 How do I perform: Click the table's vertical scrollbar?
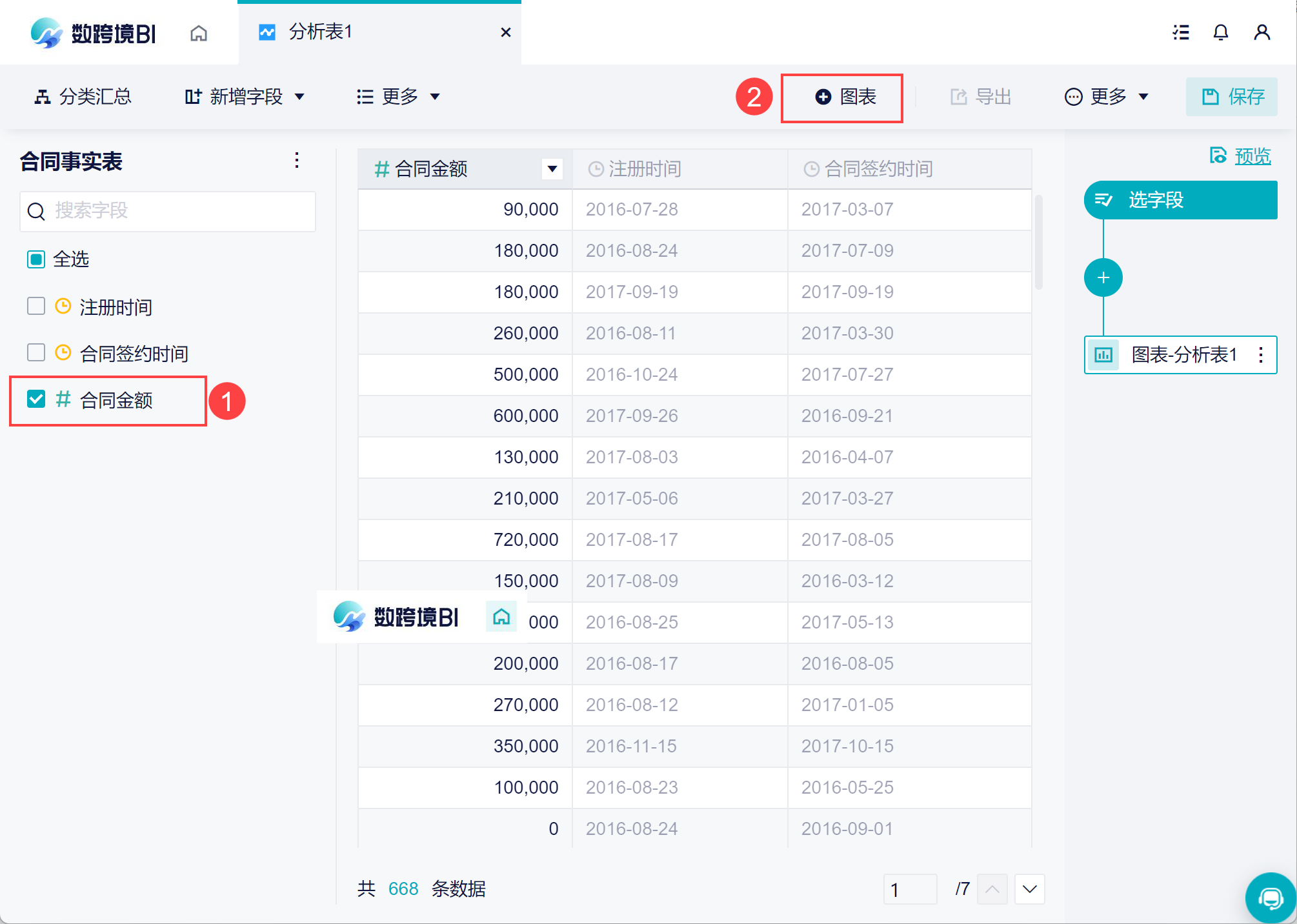tap(1038, 241)
